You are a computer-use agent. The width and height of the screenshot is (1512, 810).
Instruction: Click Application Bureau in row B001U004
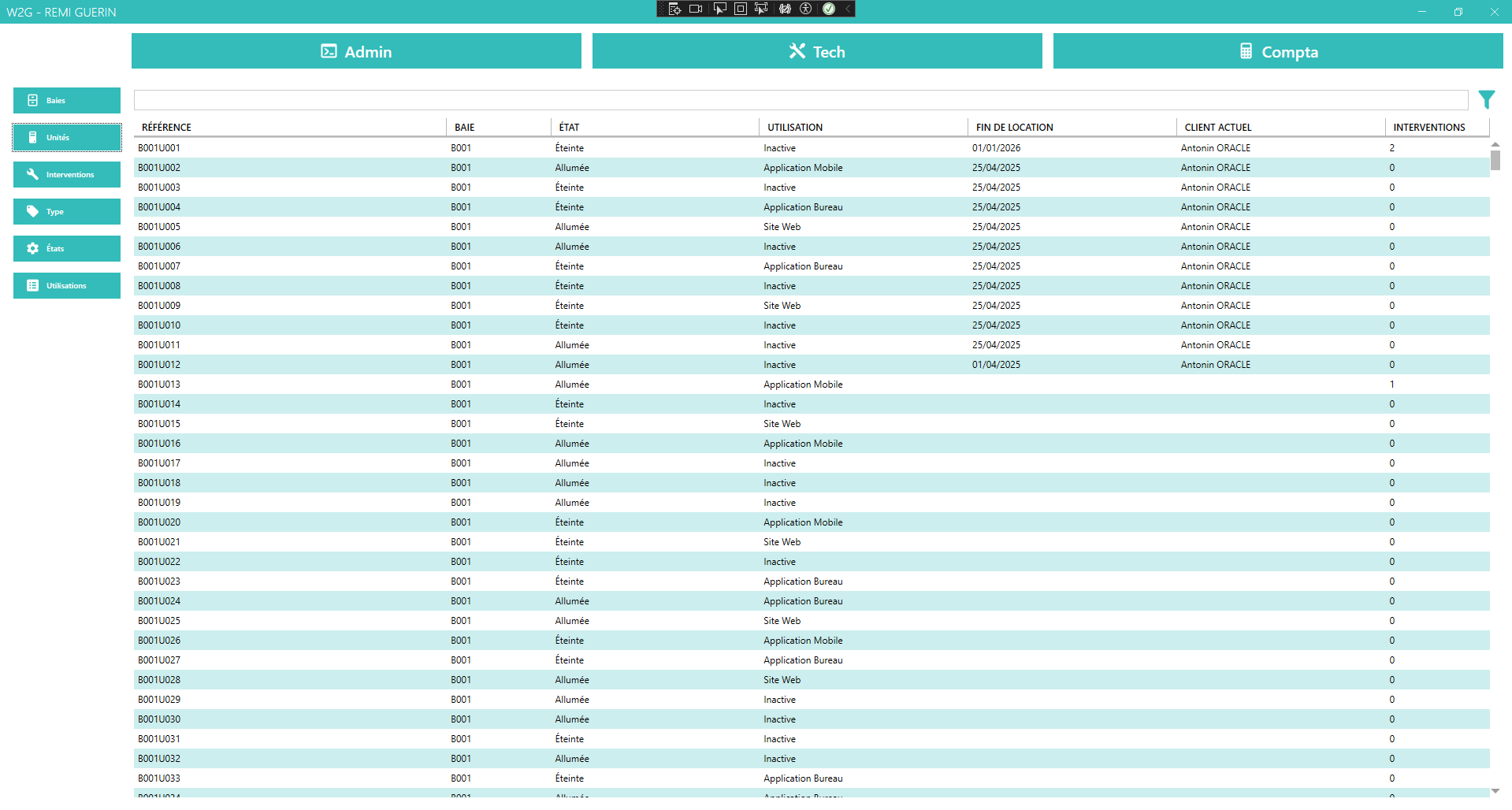(803, 207)
